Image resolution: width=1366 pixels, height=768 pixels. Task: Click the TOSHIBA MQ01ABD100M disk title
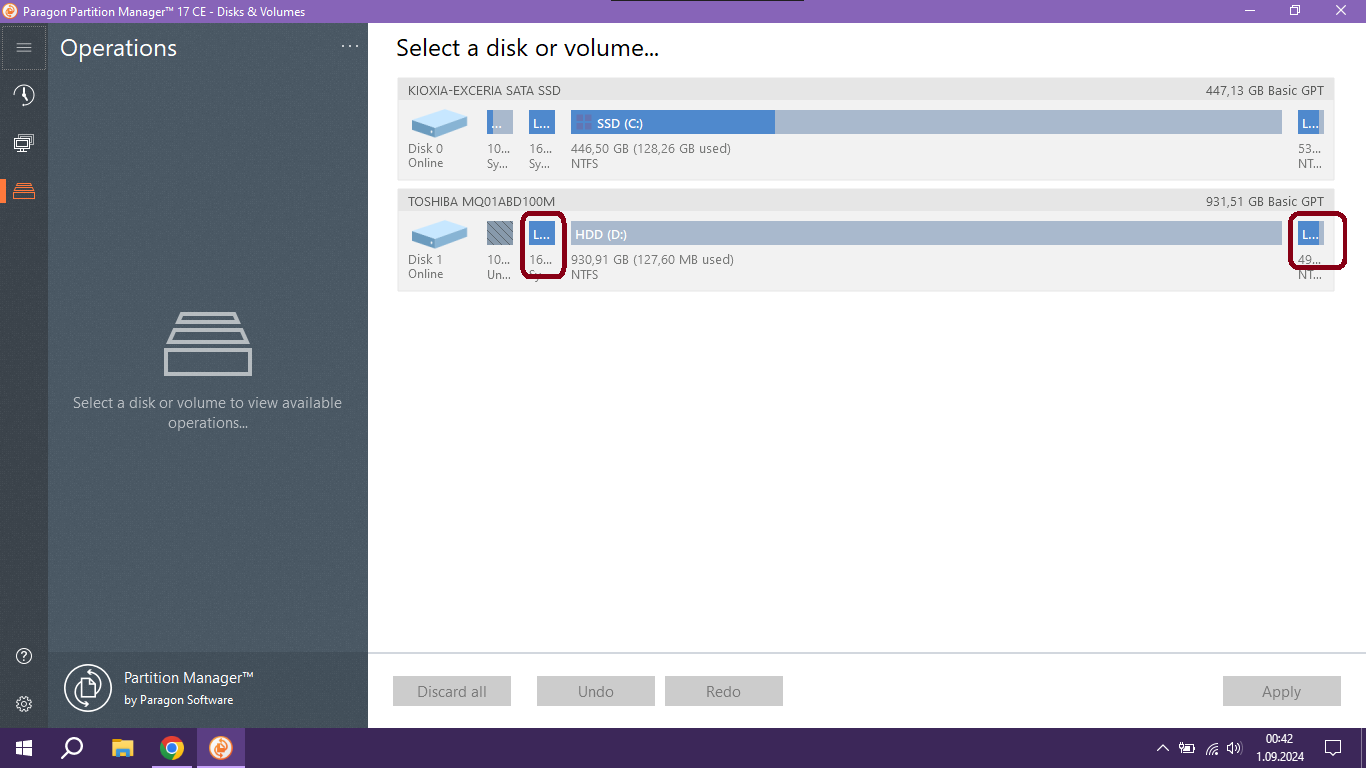coord(481,202)
